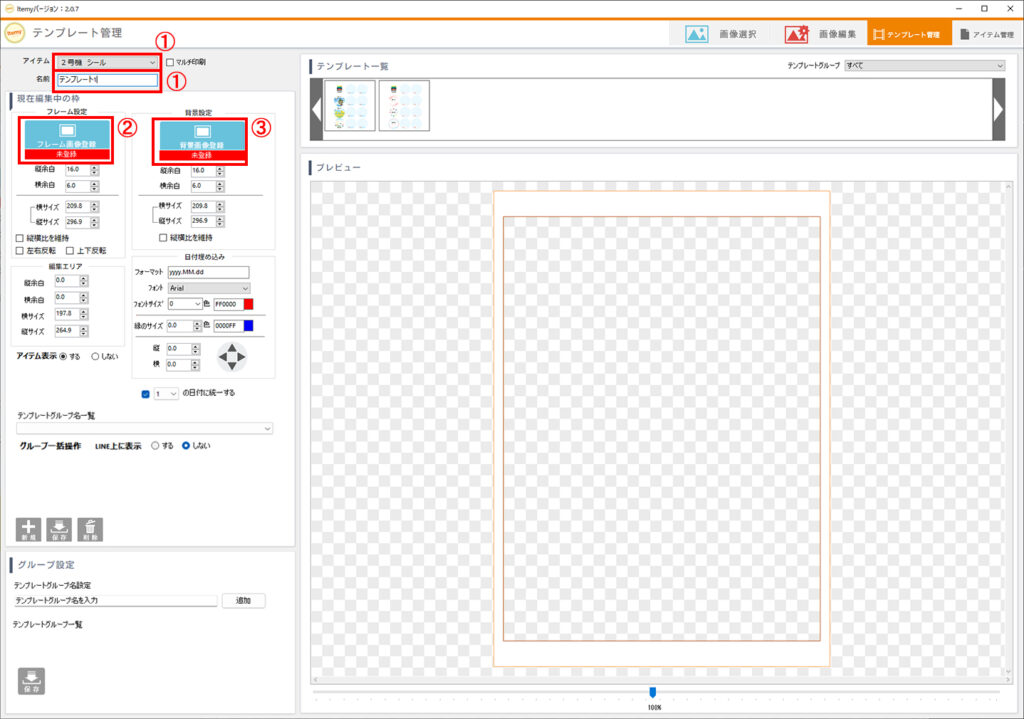This screenshot has width=1024, height=719.
Task: Switch to the 画像編集 tab
Action: tap(820, 33)
